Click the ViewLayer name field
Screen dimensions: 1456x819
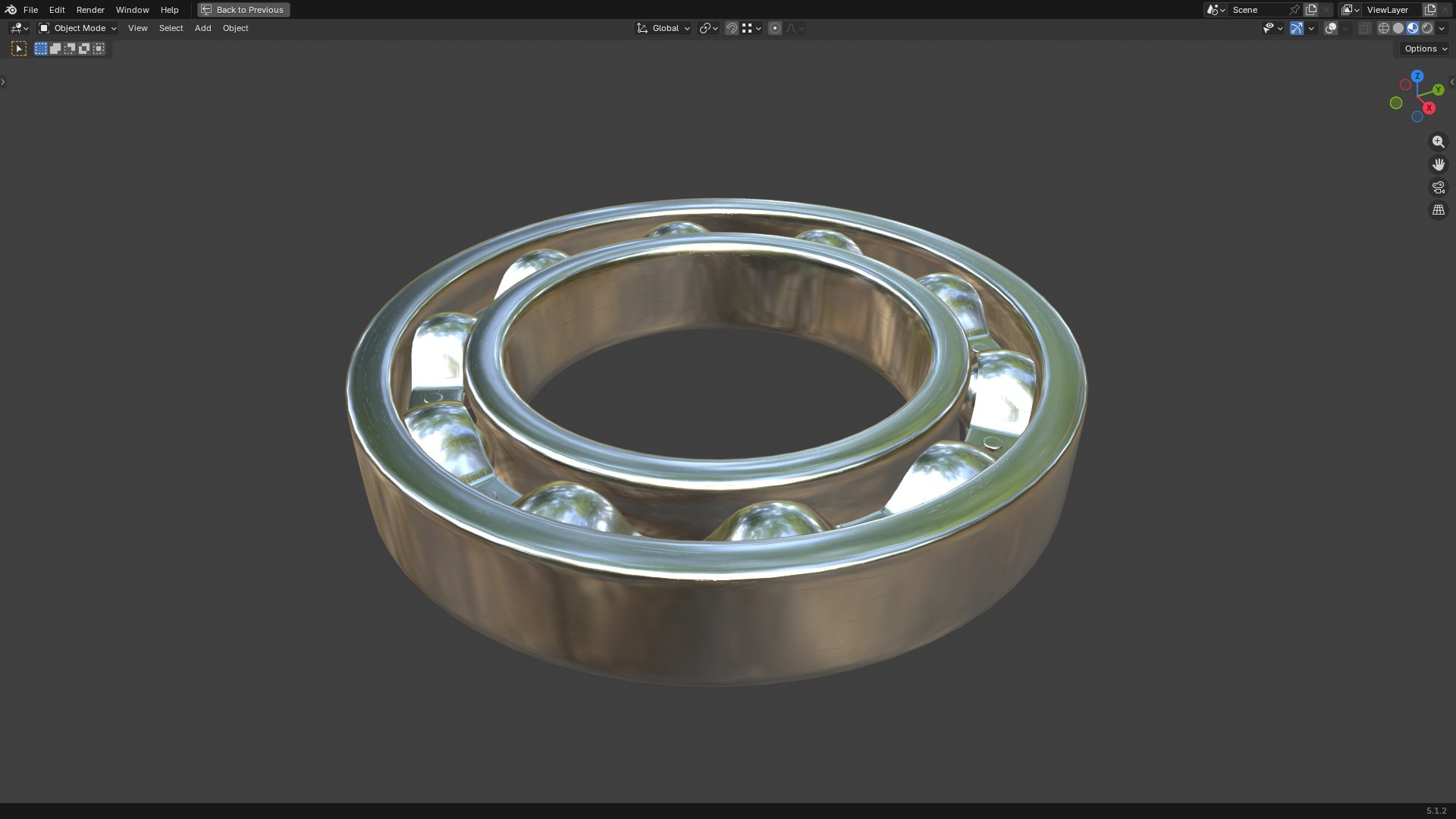[1392, 10]
